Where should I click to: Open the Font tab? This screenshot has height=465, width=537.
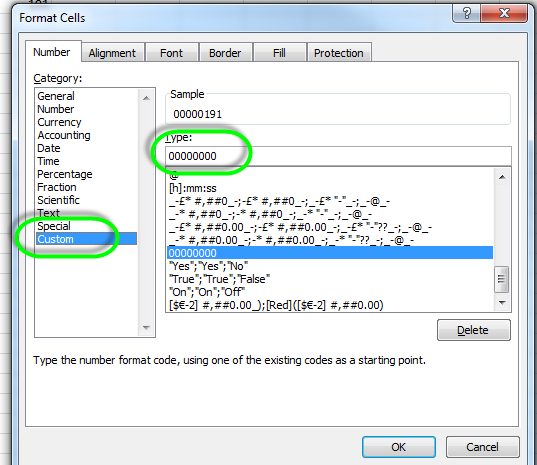point(171,53)
